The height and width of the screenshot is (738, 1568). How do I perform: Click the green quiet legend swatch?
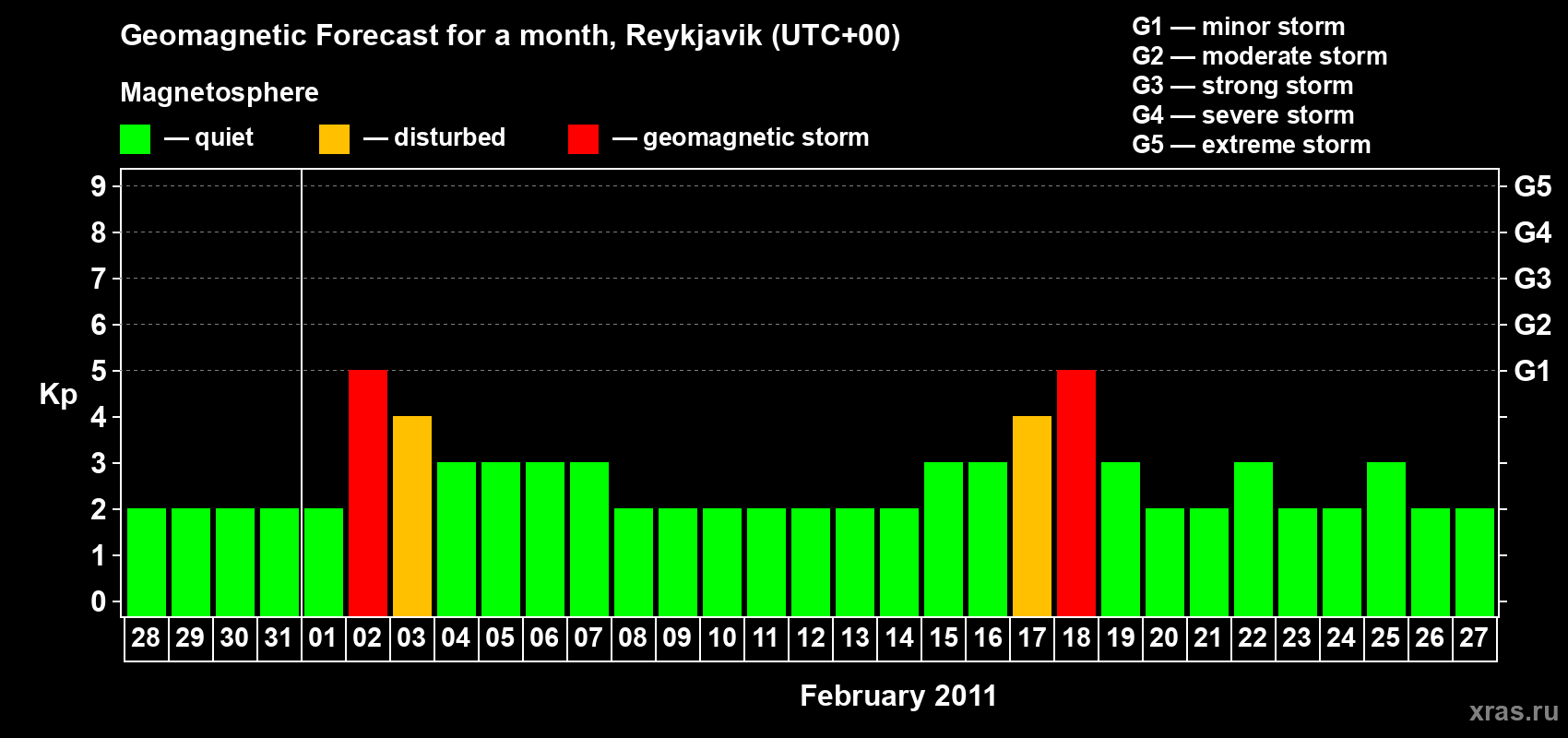(135, 139)
